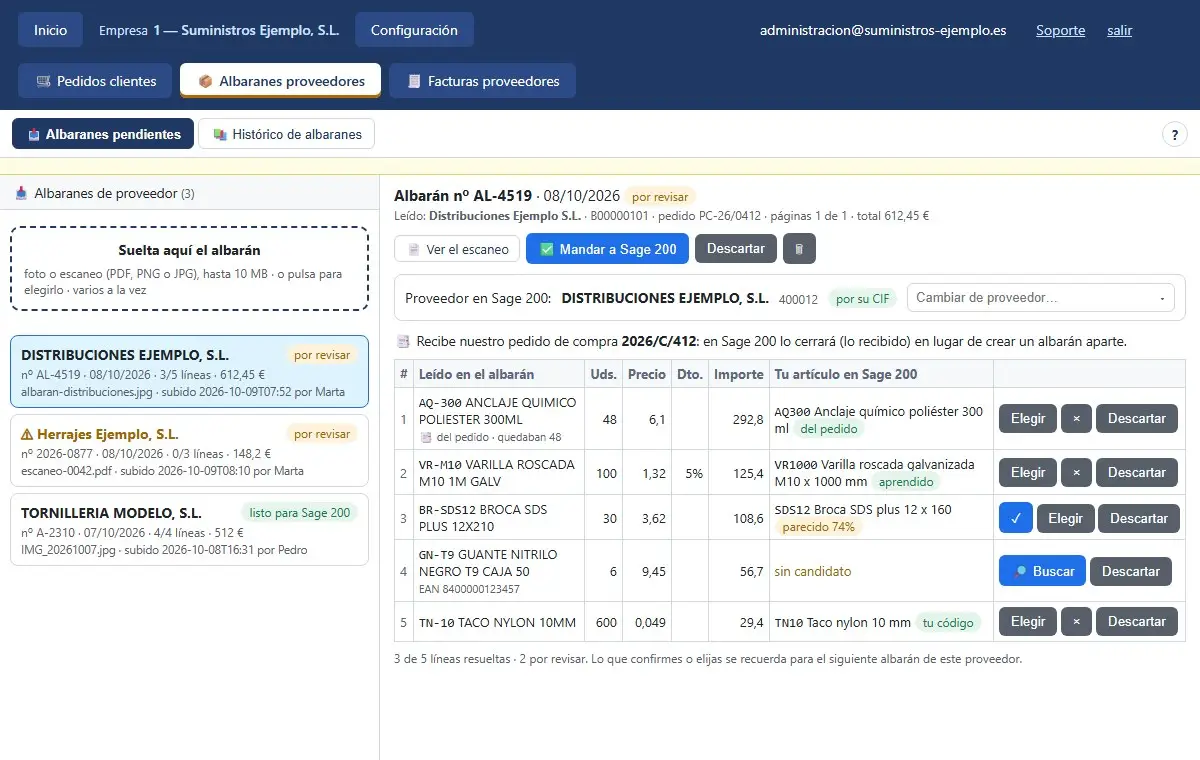1200x760 pixels.
Task: Click the administracion@suministros-ejemplo.es account text
Action: [x=883, y=30]
